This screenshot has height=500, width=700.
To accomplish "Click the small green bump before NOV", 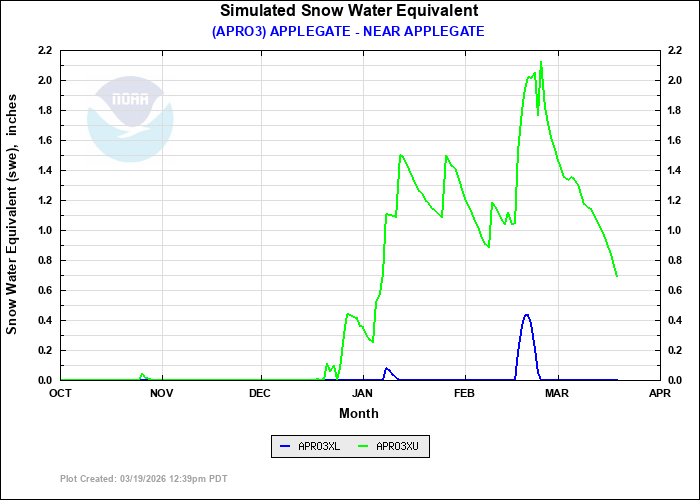I will [x=142, y=375].
